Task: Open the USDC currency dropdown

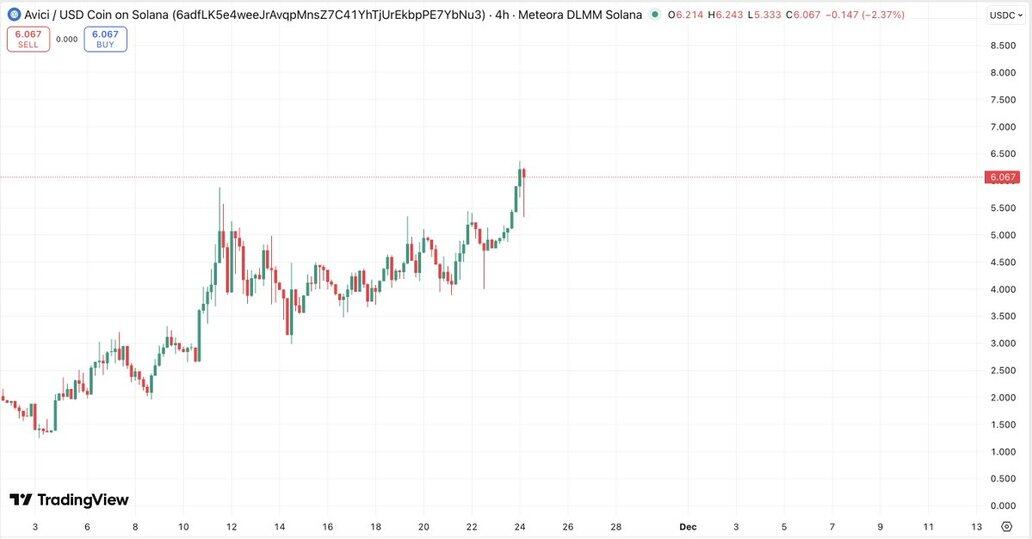Action: (1004, 15)
